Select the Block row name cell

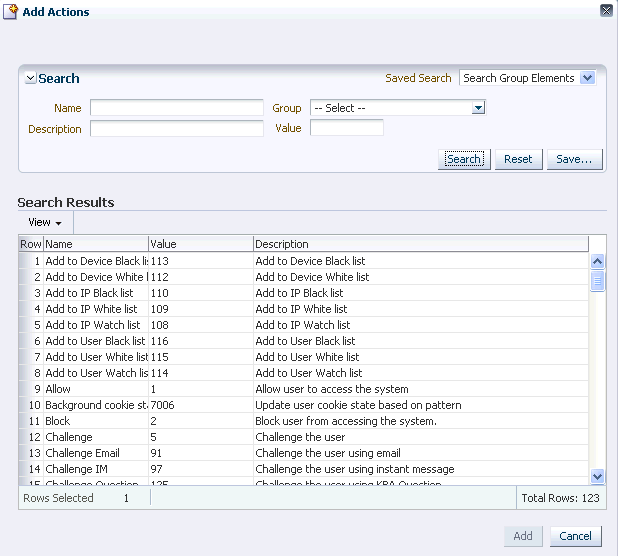96,421
